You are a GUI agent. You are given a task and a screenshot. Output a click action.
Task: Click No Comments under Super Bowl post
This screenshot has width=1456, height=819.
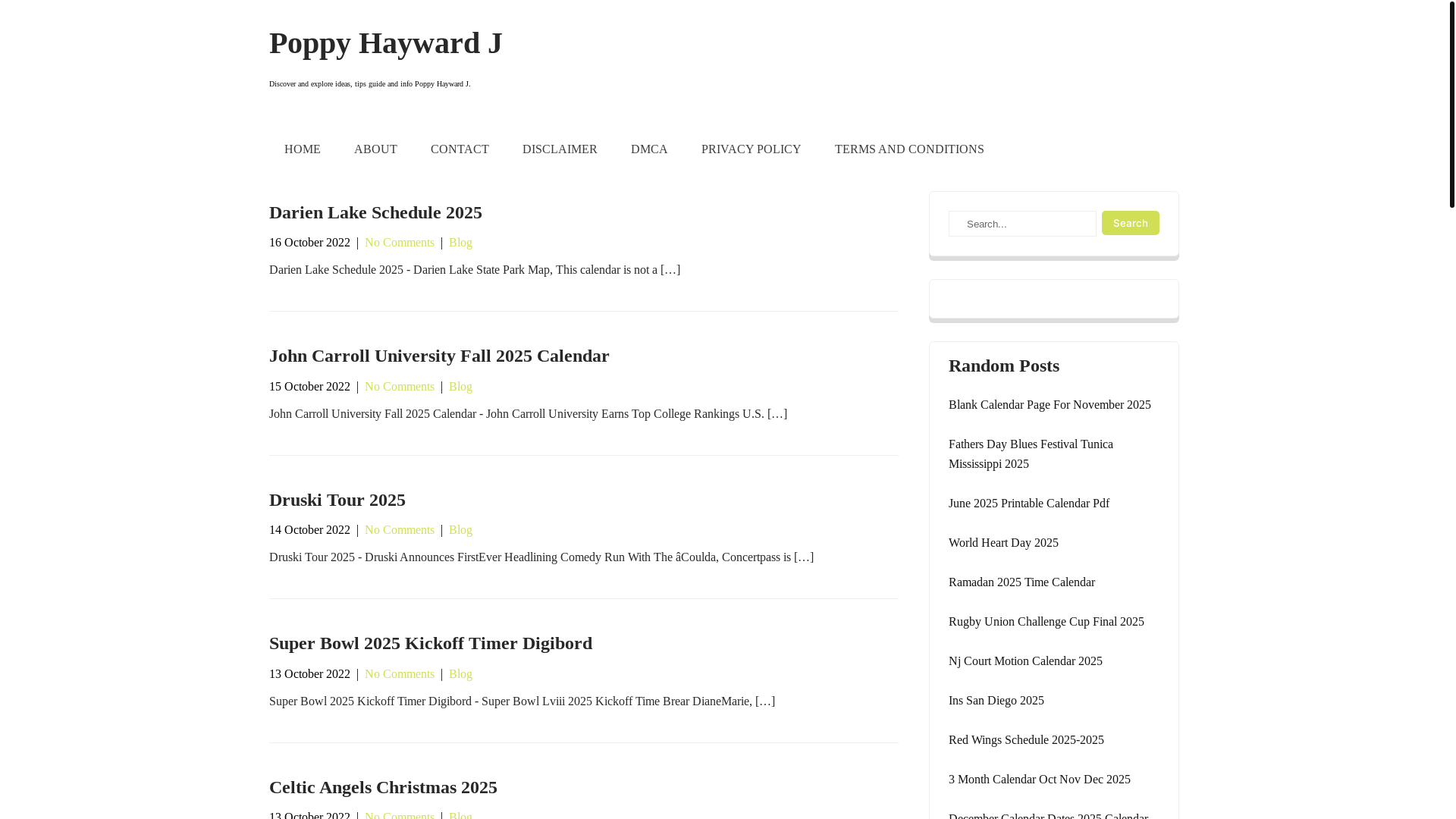tap(400, 674)
